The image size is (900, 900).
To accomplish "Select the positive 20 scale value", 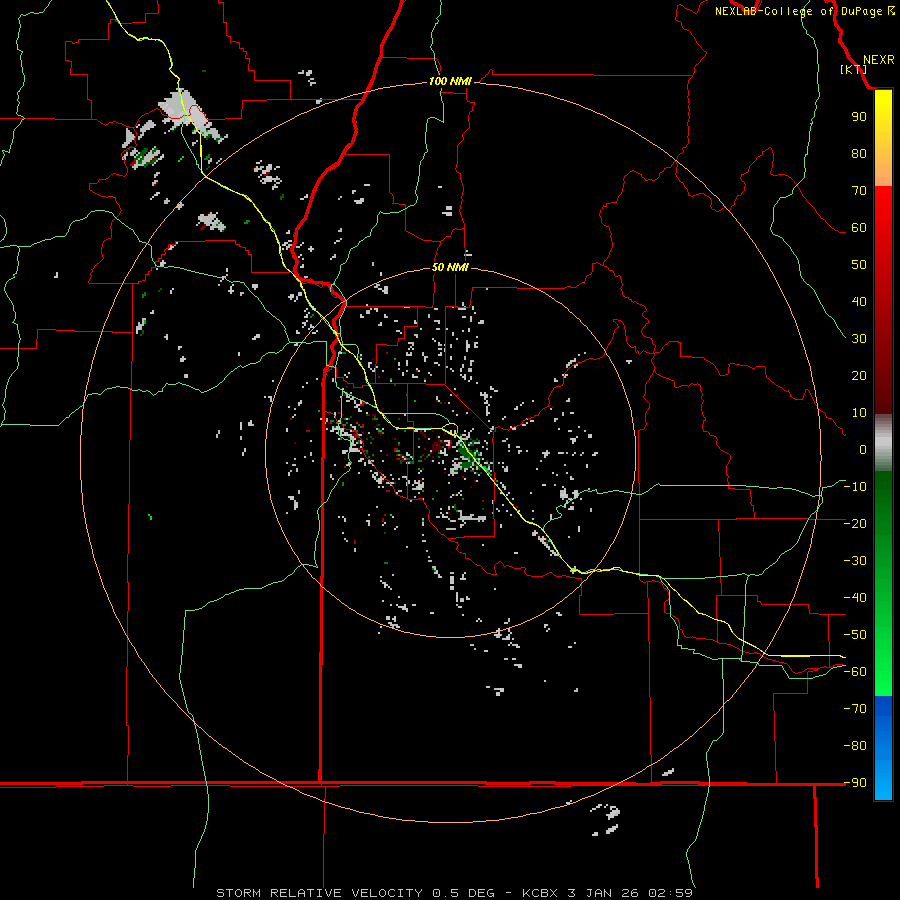I will (859, 376).
